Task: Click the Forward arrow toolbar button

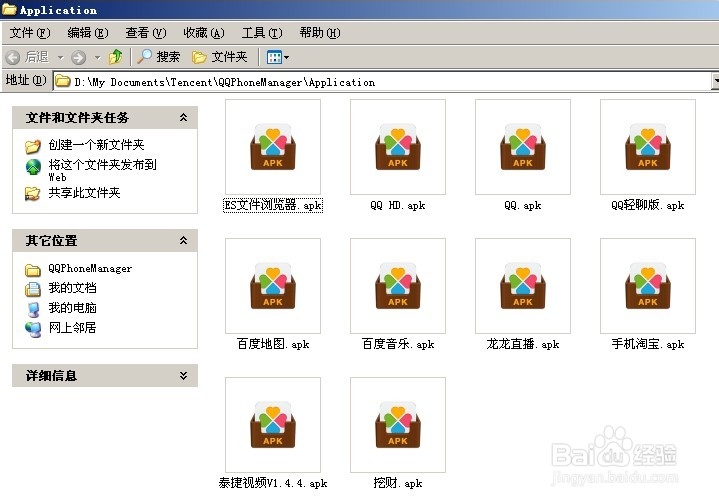Action: (x=78, y=57)
